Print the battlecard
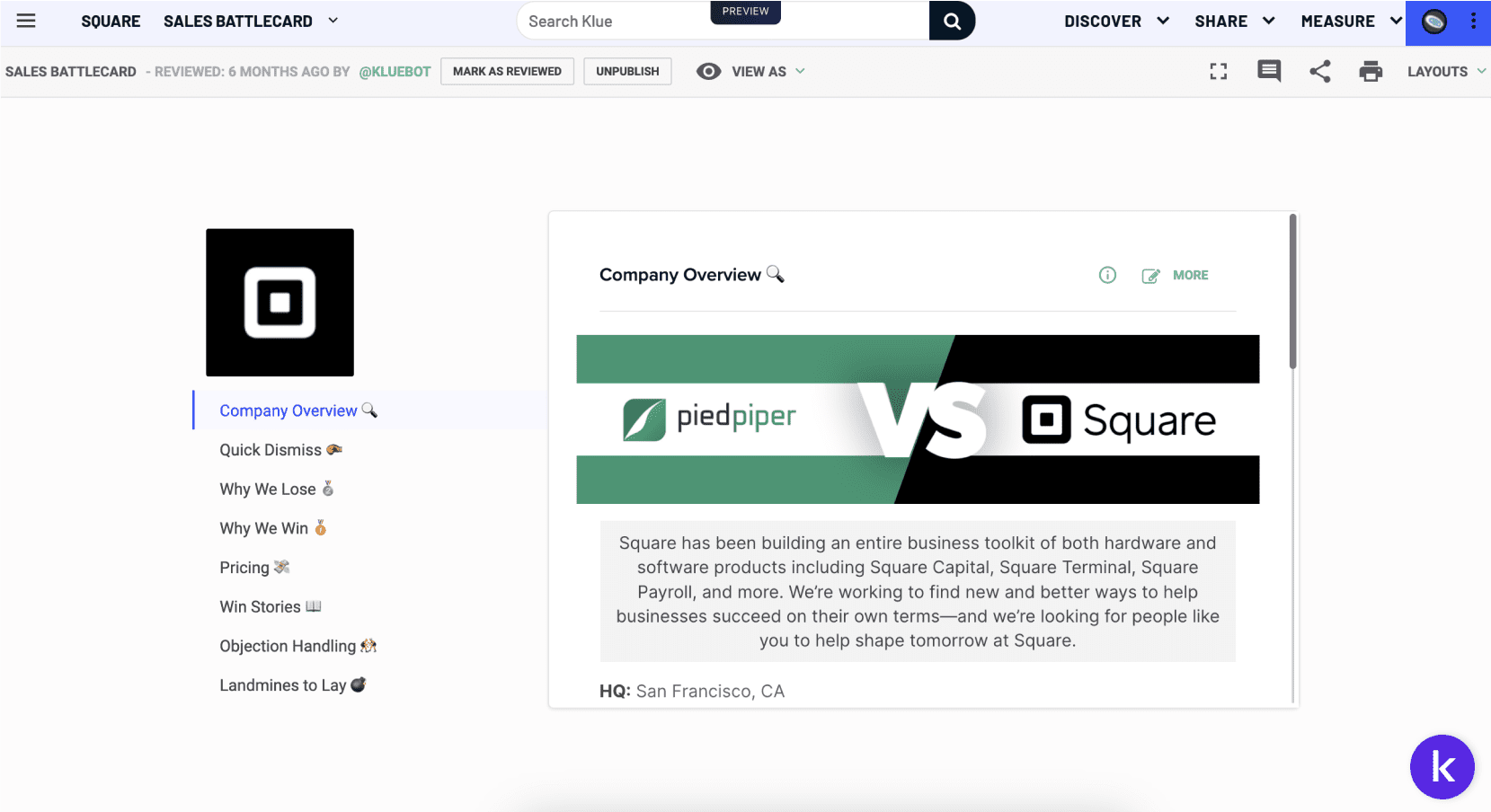The height and width of the screenshot is (812, 1491). point(1371,72)
